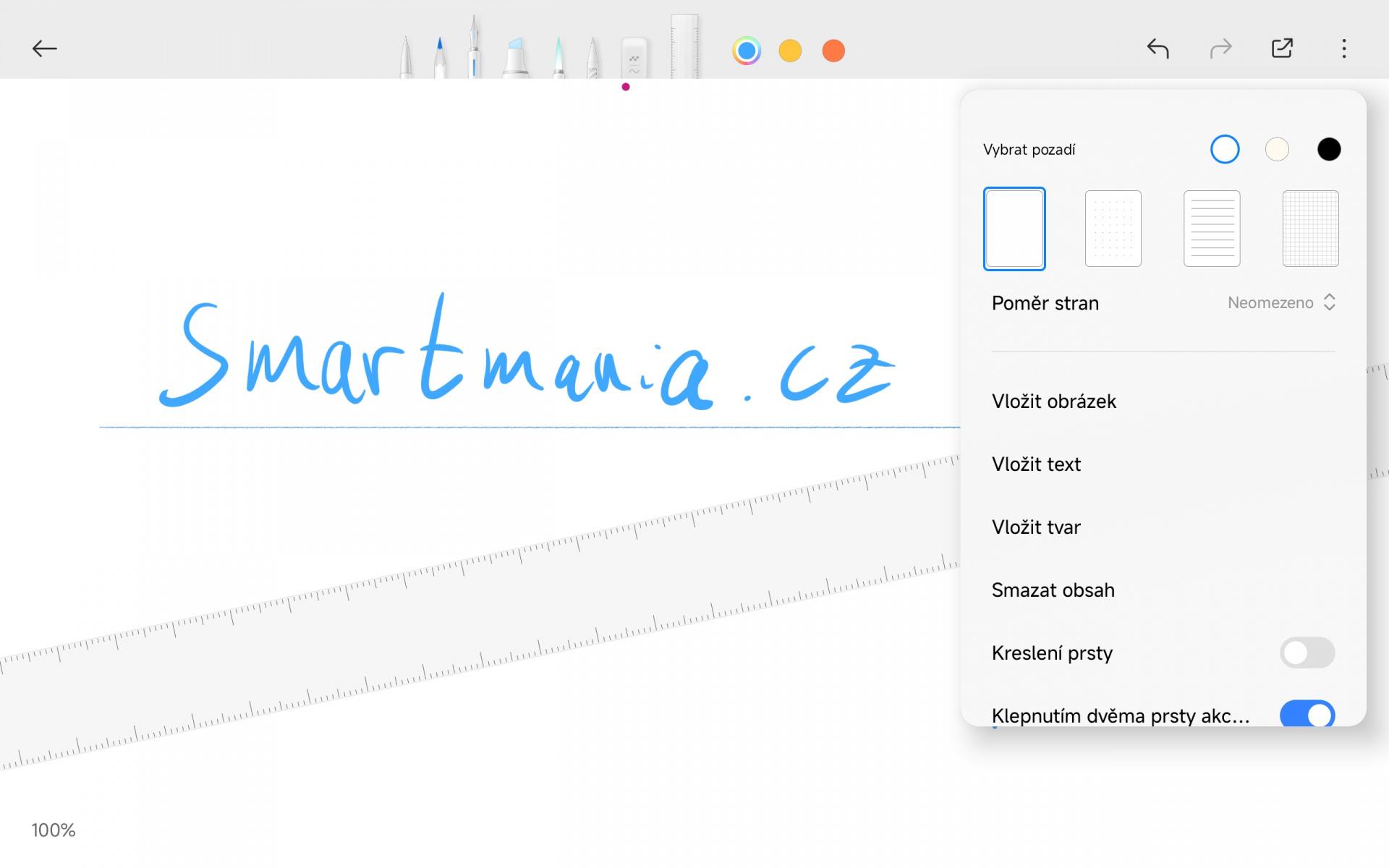Select the teal brush tool
Image resolution: width=1389 pixels, height=868 pixels.
[x=558, y=58]
